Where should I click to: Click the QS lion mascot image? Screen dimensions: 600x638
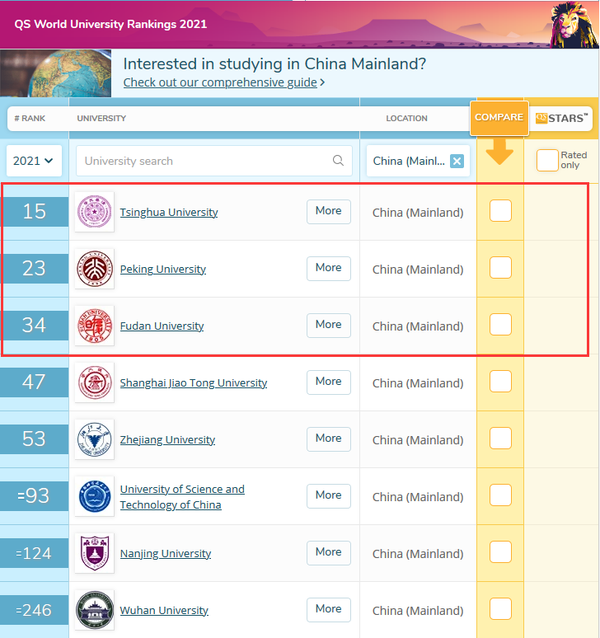coord(574,24)
